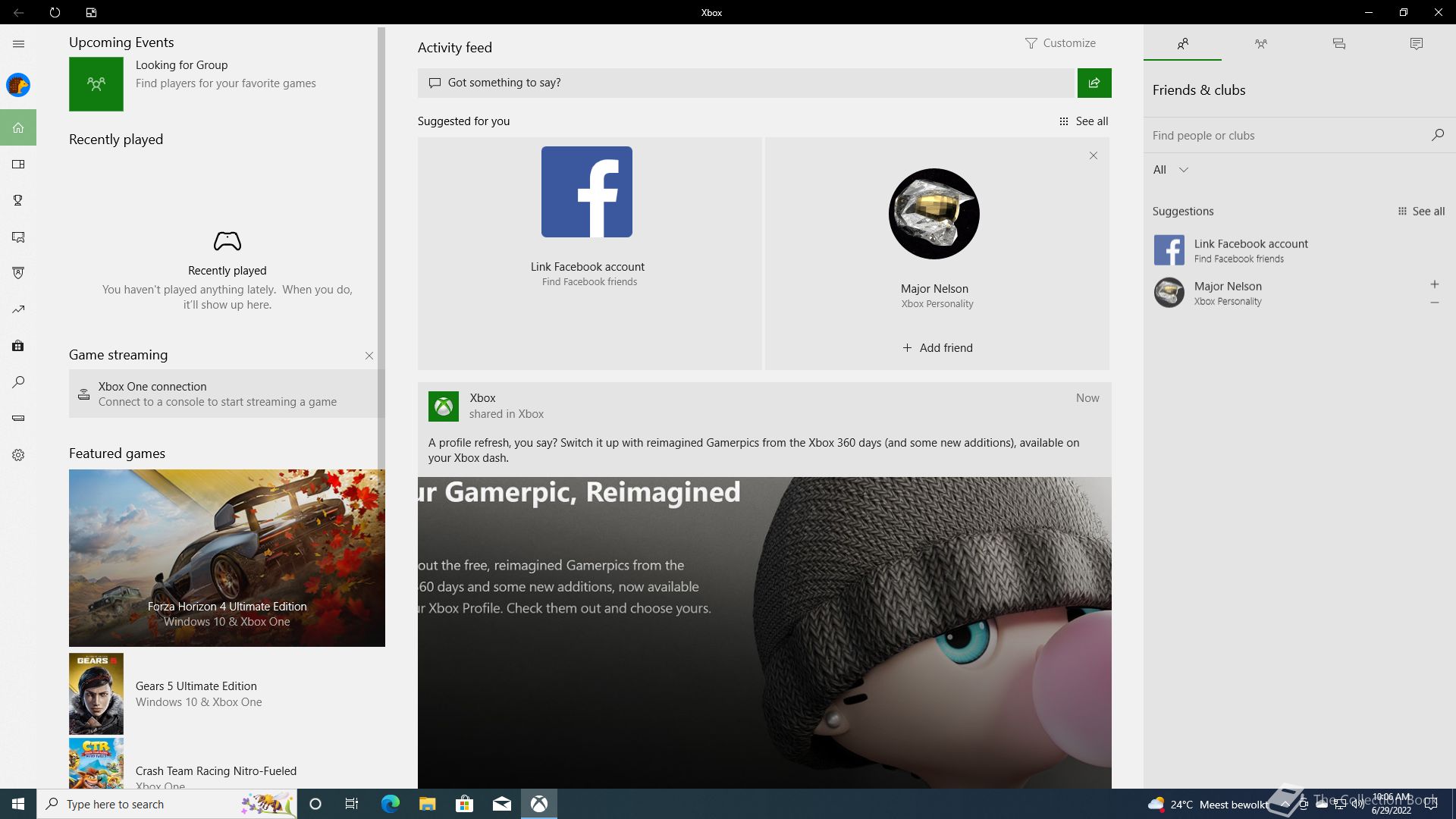
Task: Click Add friend for Major Nelson
Action: [937, 348]
